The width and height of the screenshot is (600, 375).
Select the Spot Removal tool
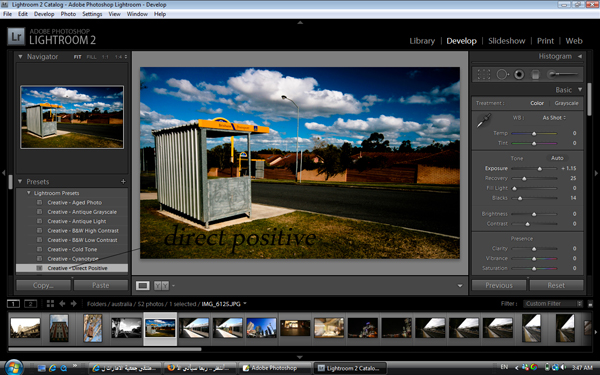(x=502, y=74)
